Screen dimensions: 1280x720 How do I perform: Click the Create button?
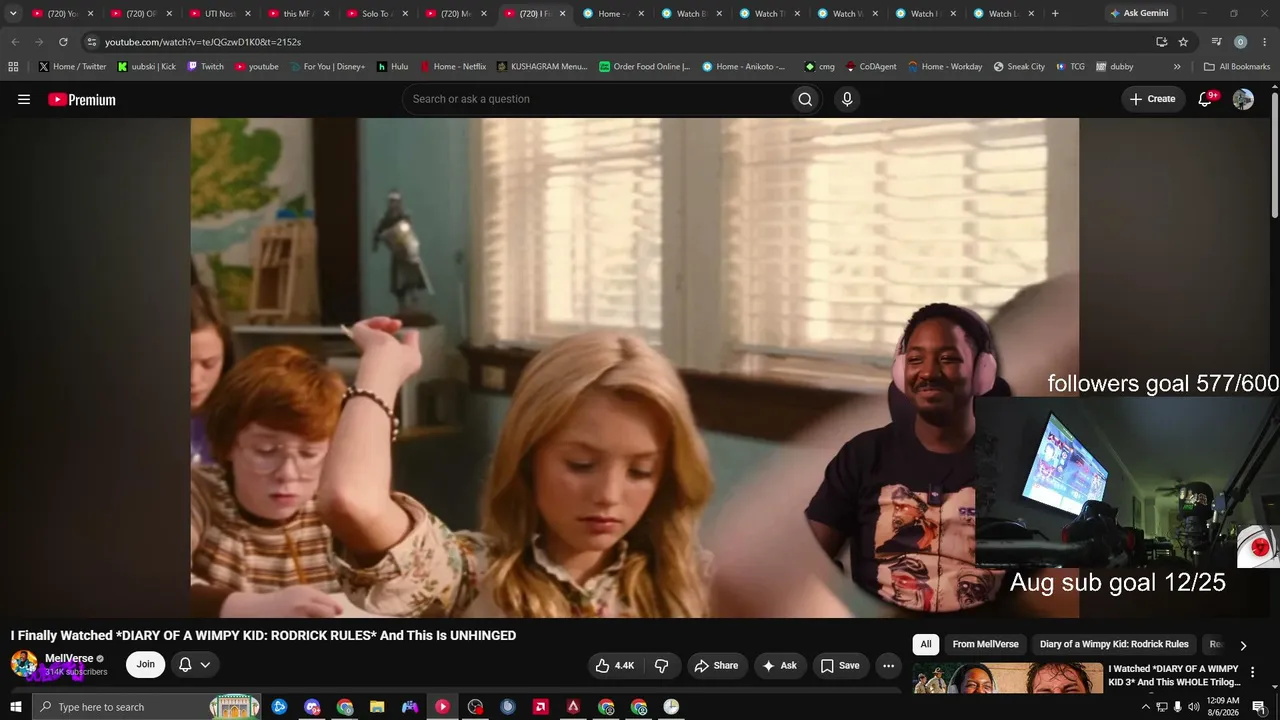point(1152,99)
